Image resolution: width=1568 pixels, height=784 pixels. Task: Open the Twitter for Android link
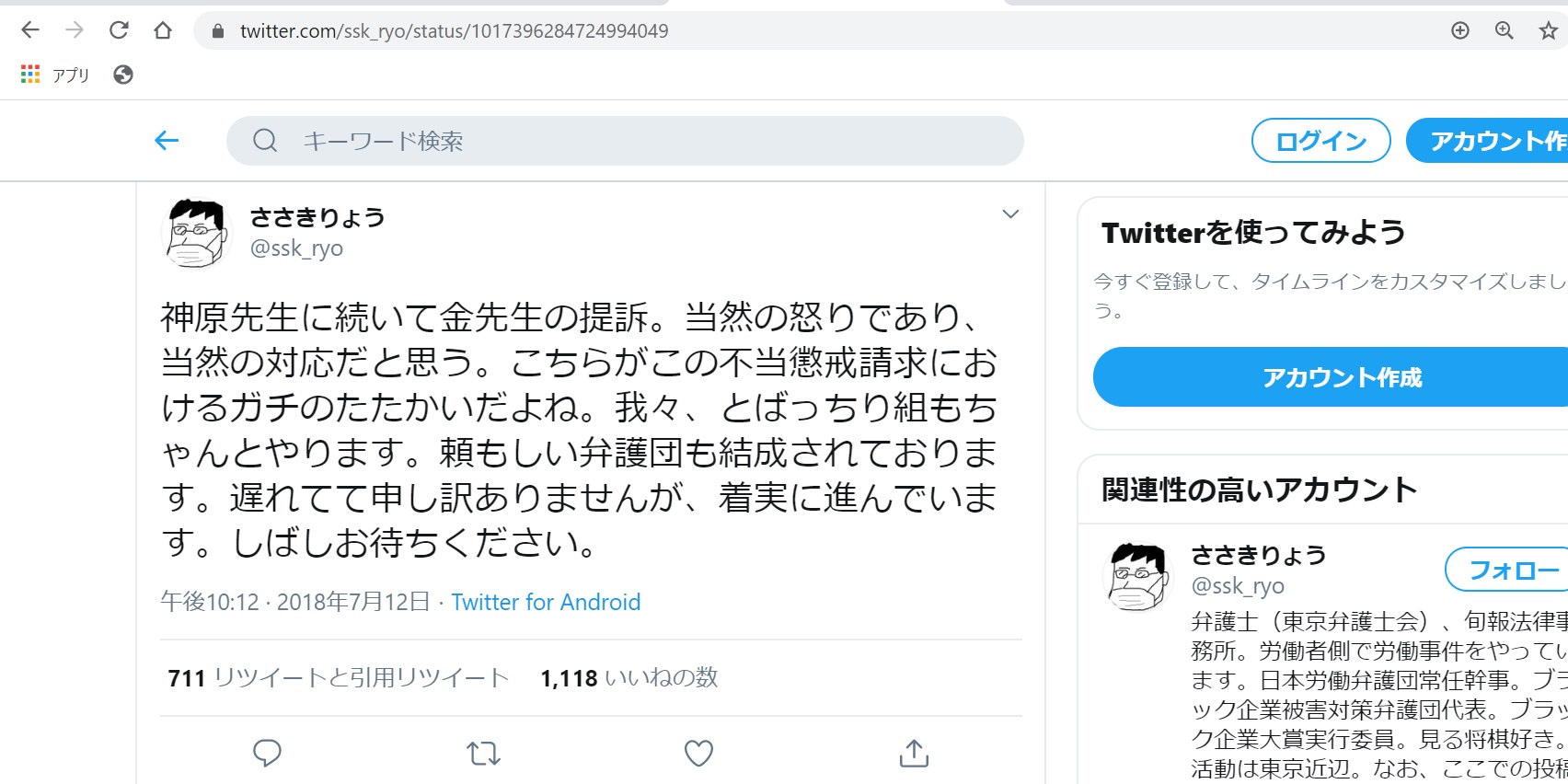click(x=546, y=602)
